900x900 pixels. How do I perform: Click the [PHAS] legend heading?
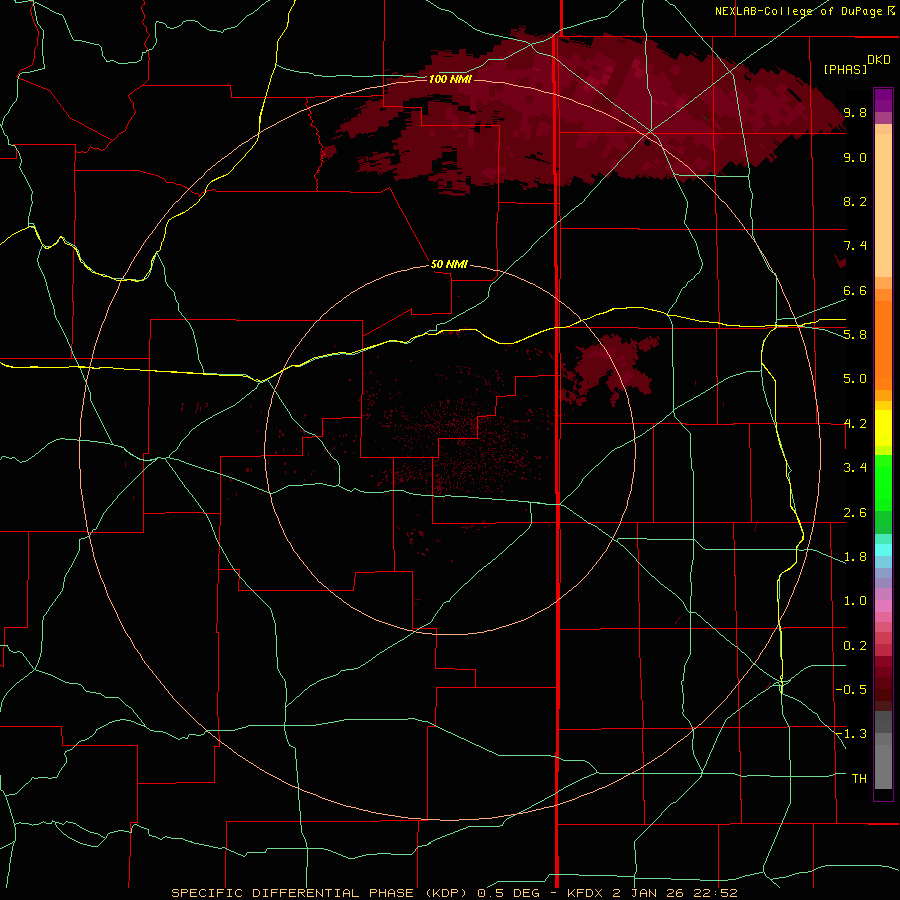845,69
